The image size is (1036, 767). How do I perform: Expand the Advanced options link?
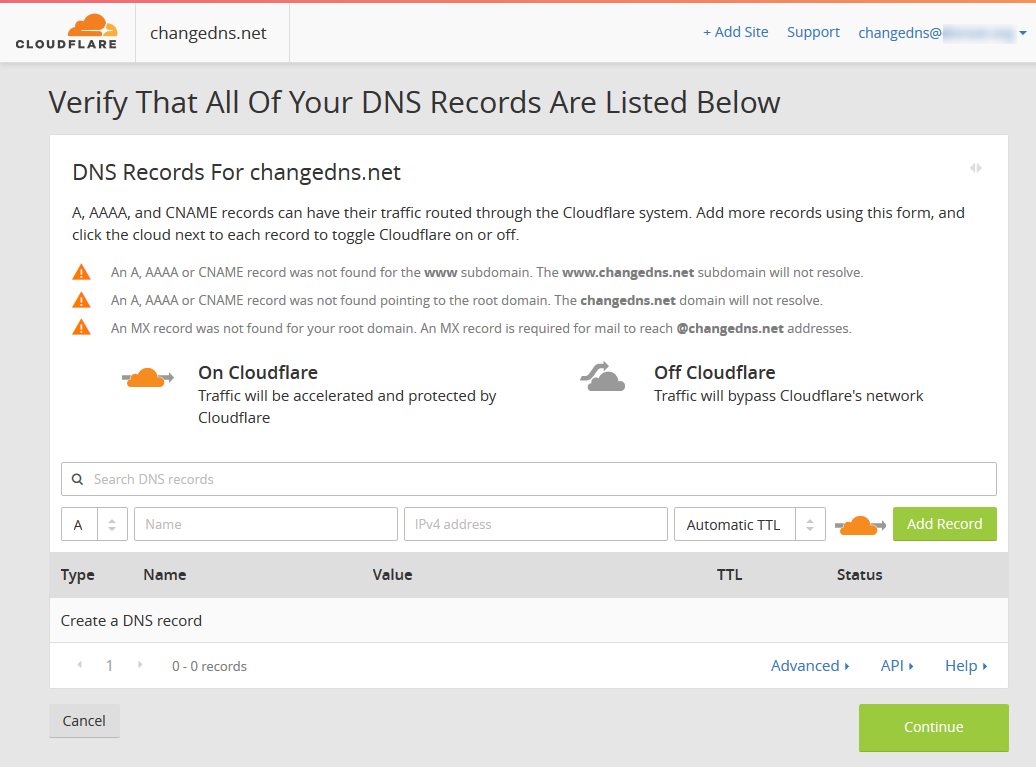pos(810,666)
